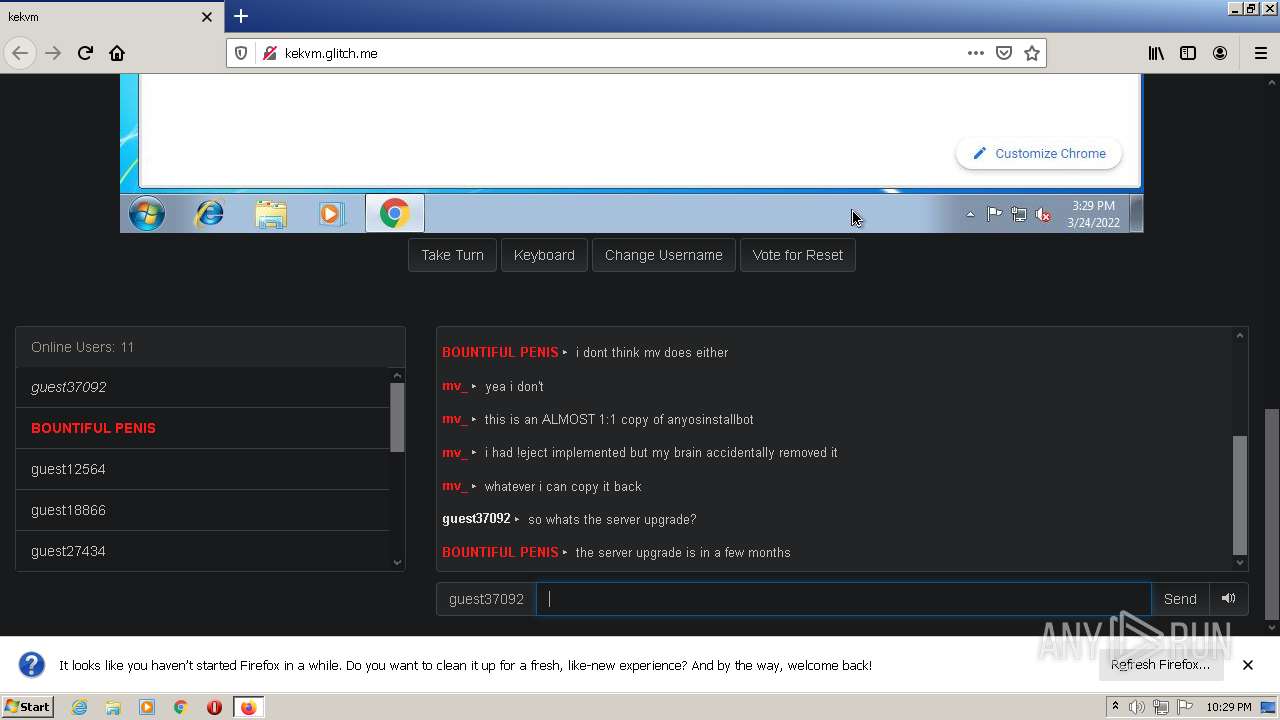
Task: Click chat scrollbar up arrow
Action: 1240,336
